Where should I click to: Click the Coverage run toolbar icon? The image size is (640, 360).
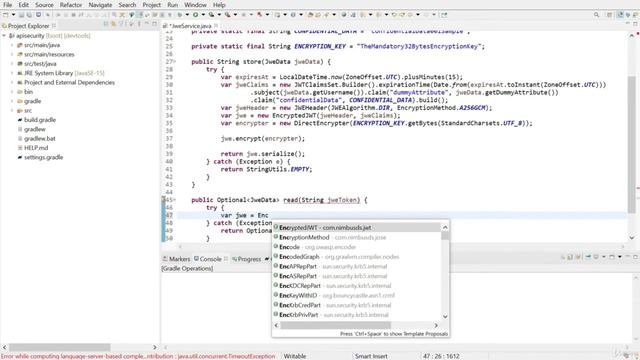(x=211, y=15)
